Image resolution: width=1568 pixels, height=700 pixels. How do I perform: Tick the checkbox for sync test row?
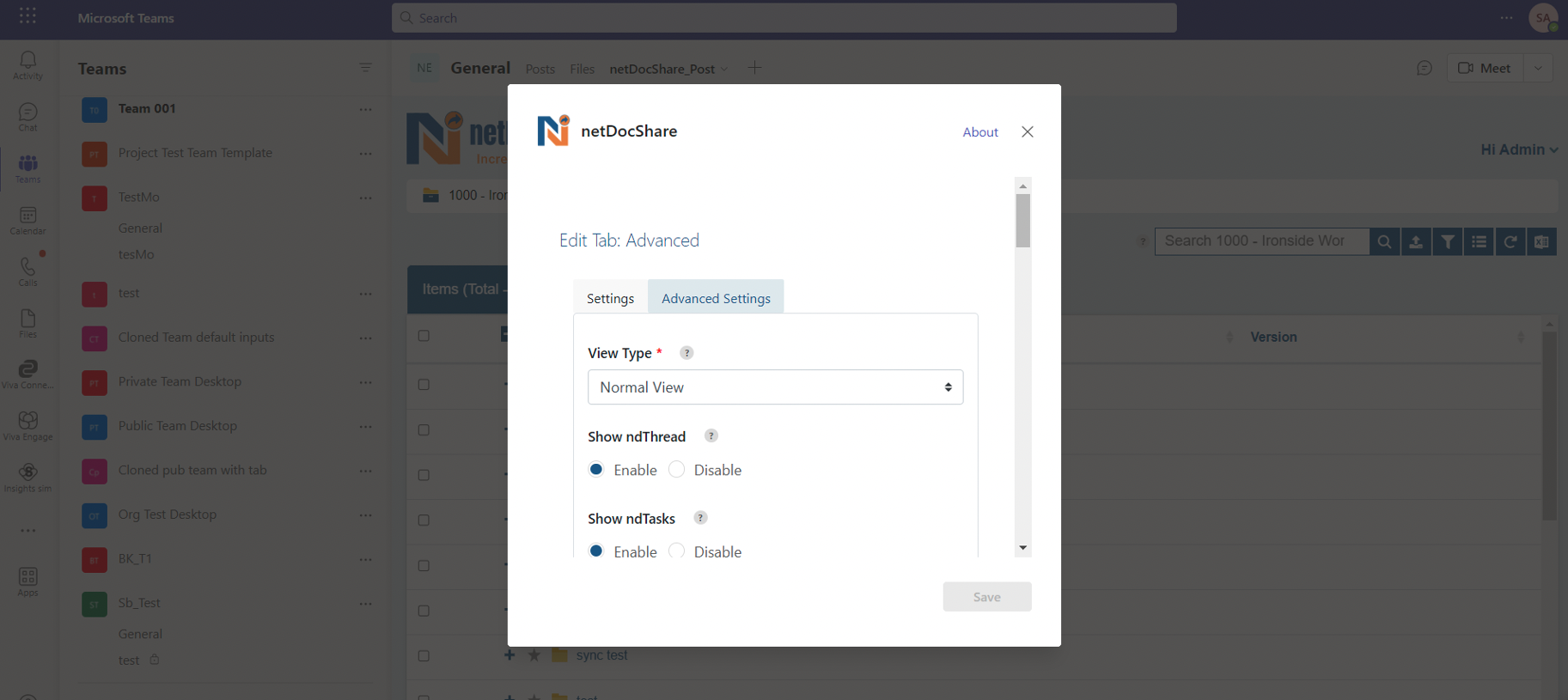tap(424, 655)
